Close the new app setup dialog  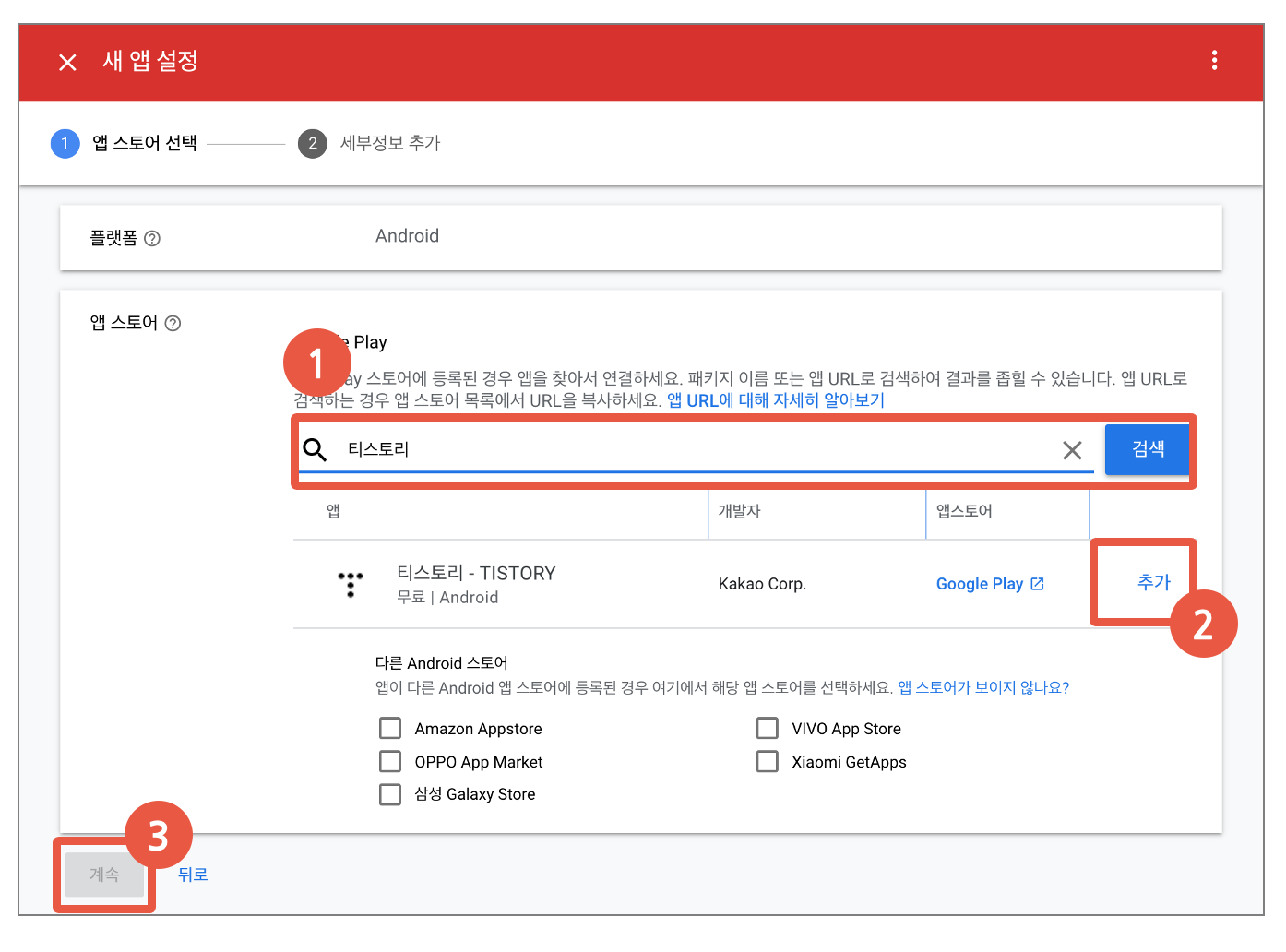[x=67, y=62]
